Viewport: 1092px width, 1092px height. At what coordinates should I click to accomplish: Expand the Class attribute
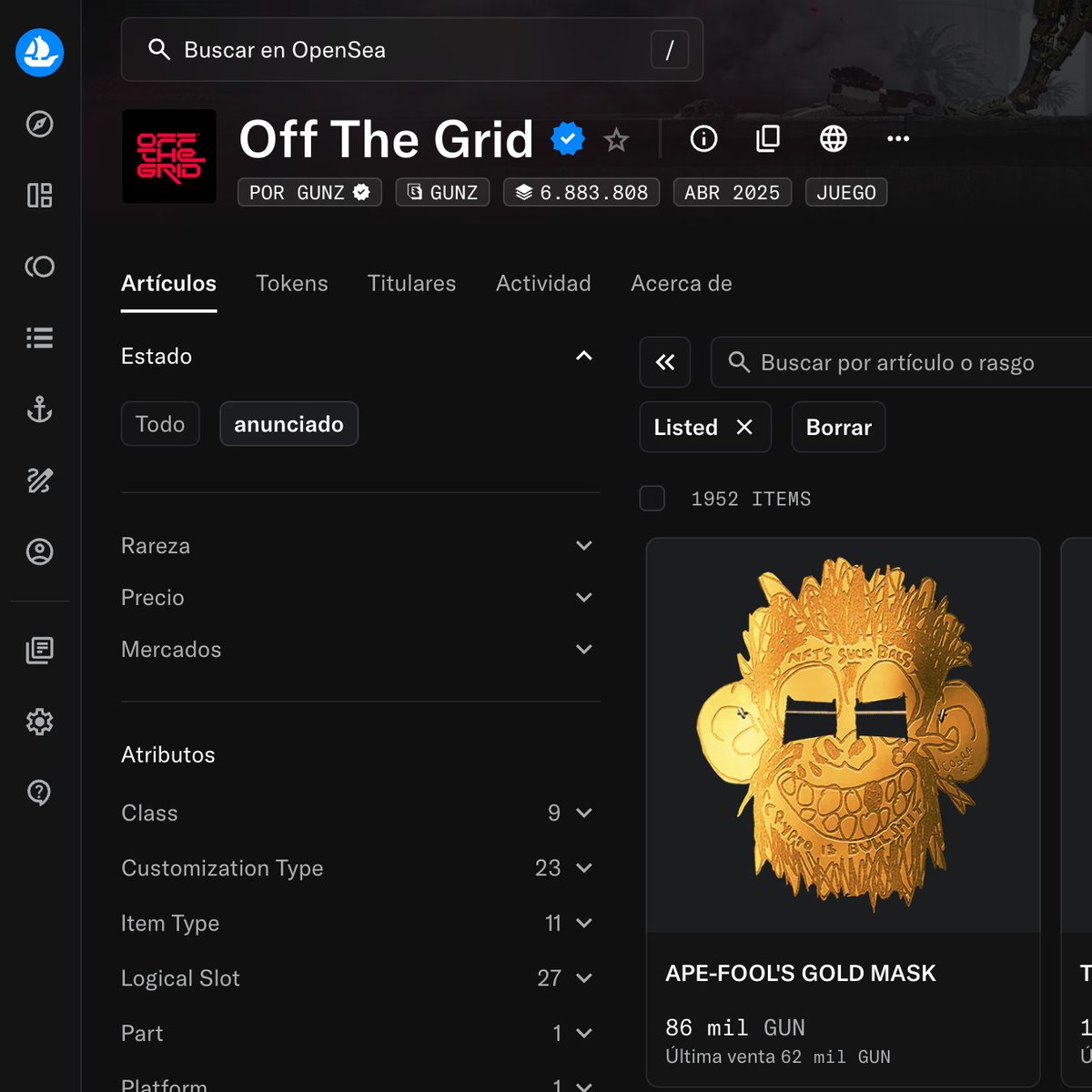tap(360, 813)
